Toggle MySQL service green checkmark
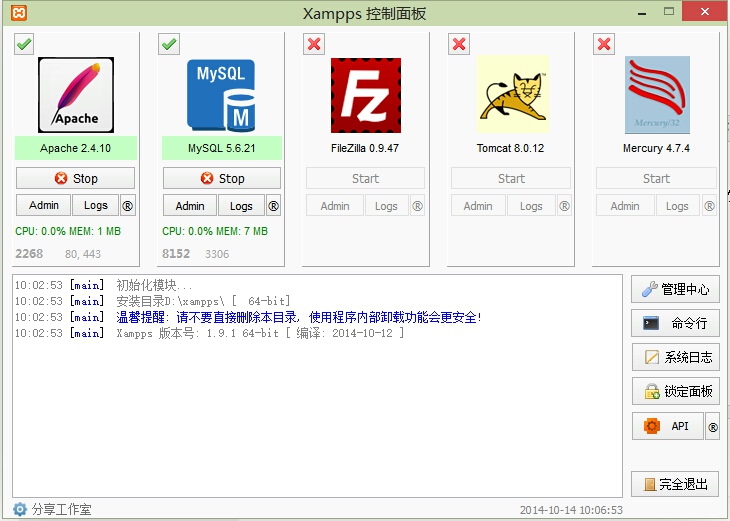Screen dimensions: 730x521 pyautogui.click(x=169, y=44)
